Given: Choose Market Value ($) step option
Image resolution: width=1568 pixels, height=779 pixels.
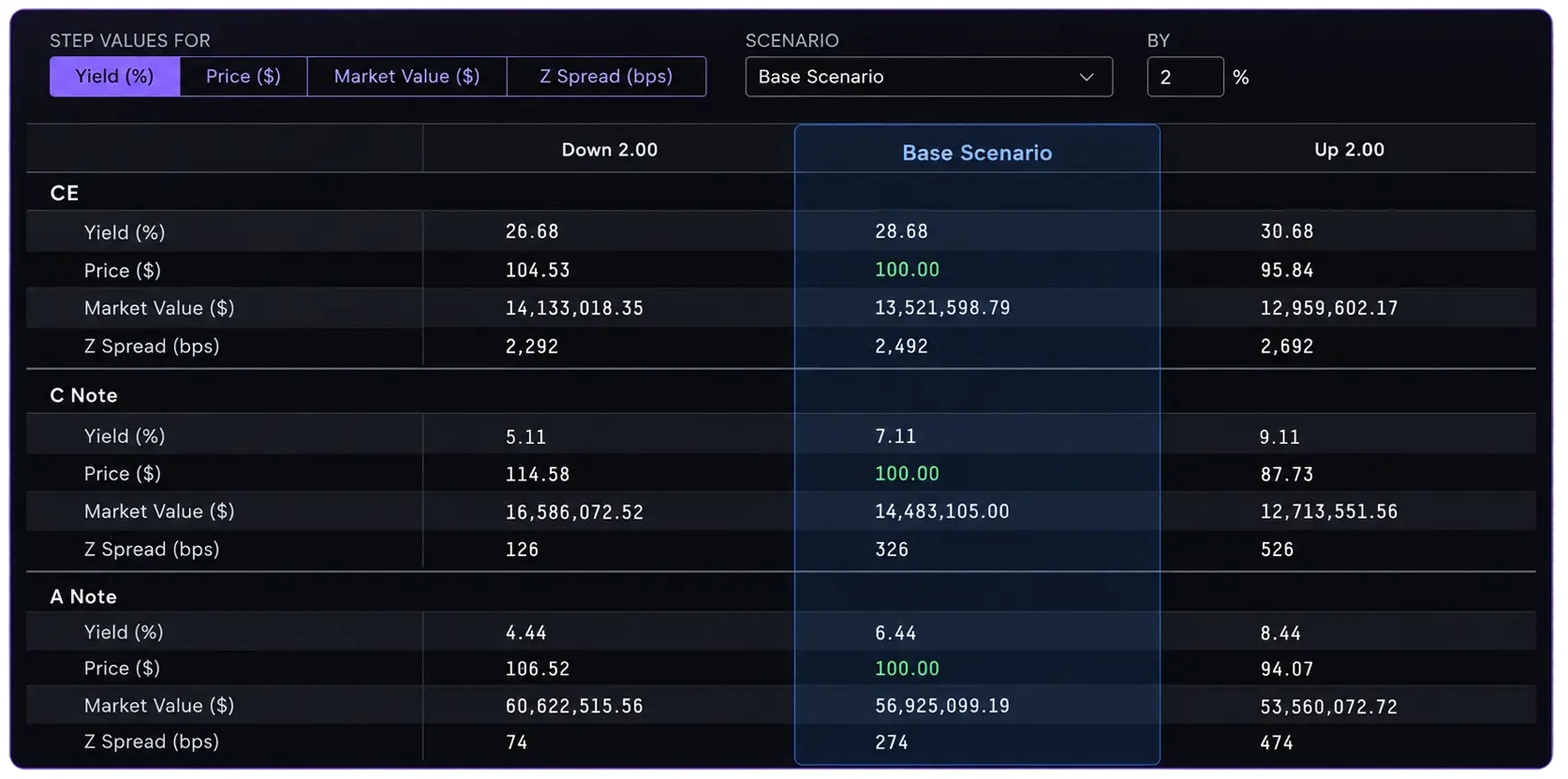Looking at the screenshot, I should click(x=407, y=77).
